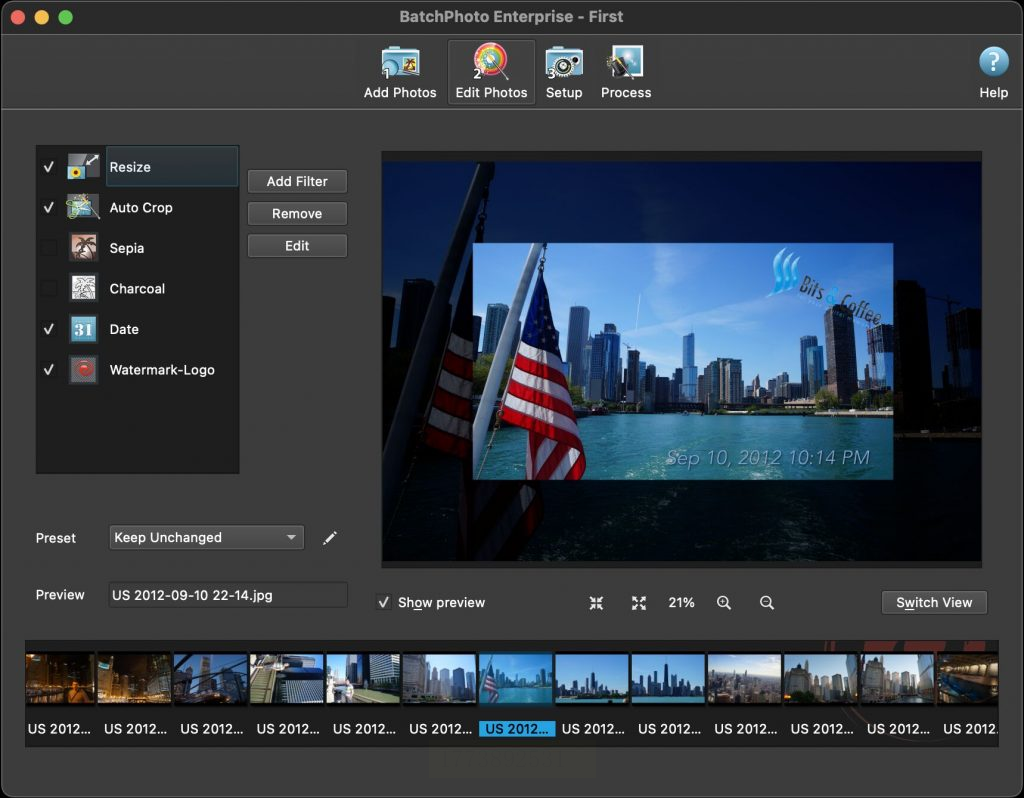Enable the Sepia filter checkbox
Screen dimensions: 1024x798
click(49, 248)
